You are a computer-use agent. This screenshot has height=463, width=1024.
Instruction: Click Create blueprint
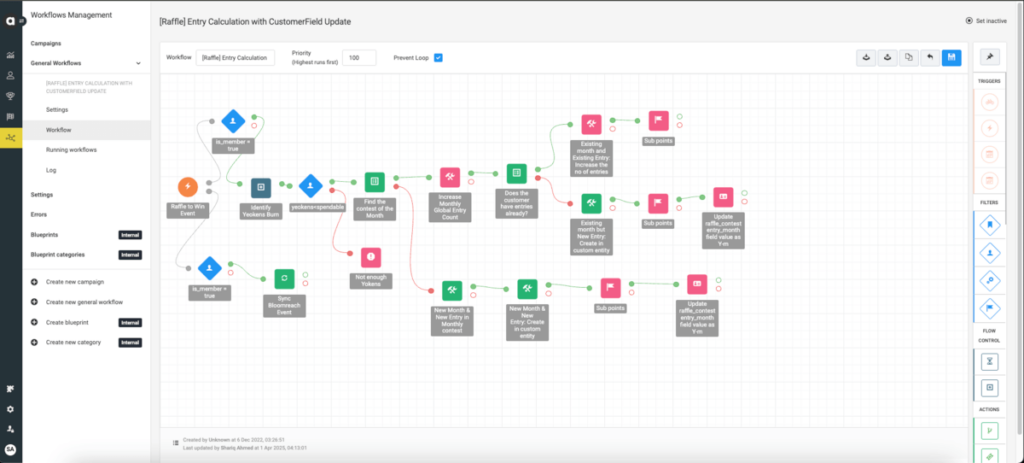[x=67, y=323]
